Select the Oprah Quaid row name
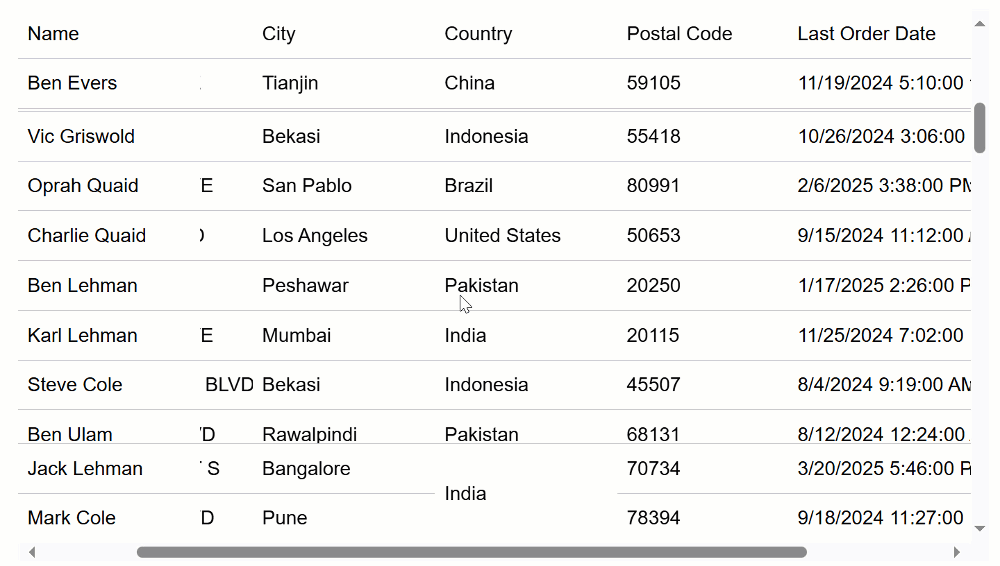This screenshot has width=1000, height=566. 83,186
